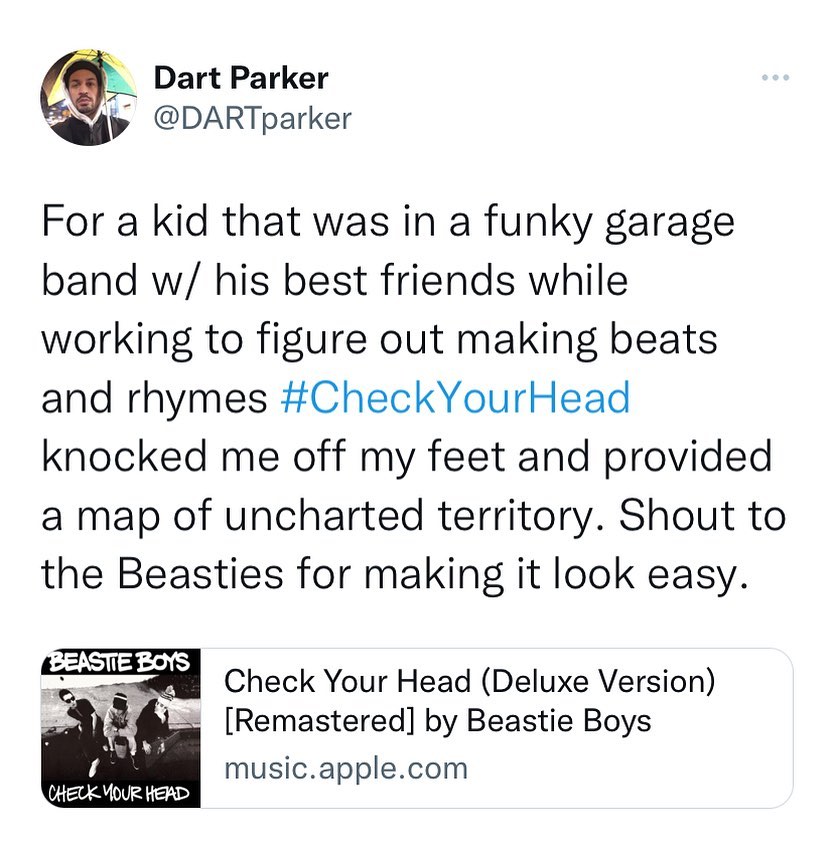Screen dimensions: 834x841
Task: Click the Beastie Boys logo on the album art
Action: click(120, 662)
